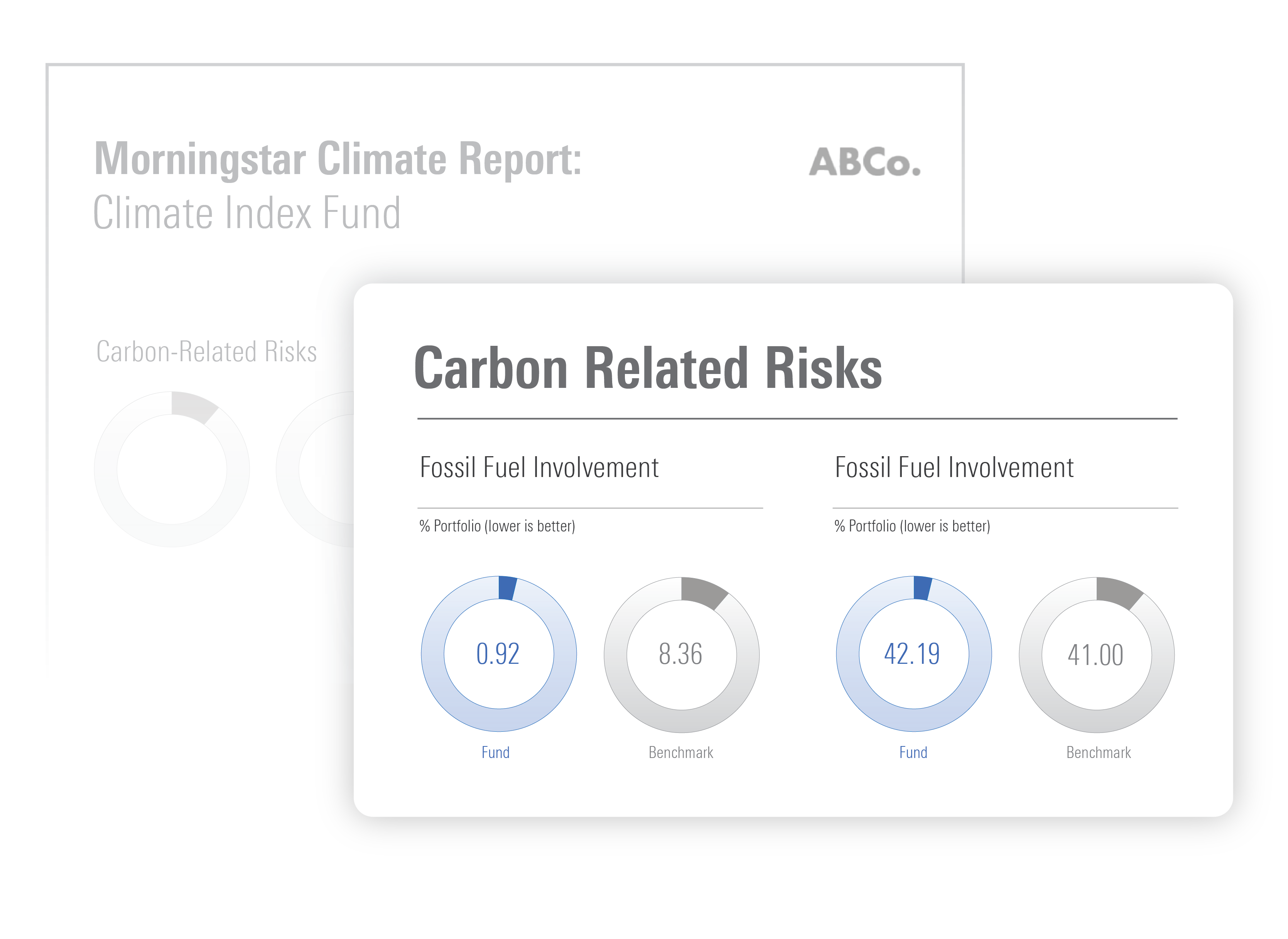Click the % Portfolio note above 0.92 chart

coord(497,526)
